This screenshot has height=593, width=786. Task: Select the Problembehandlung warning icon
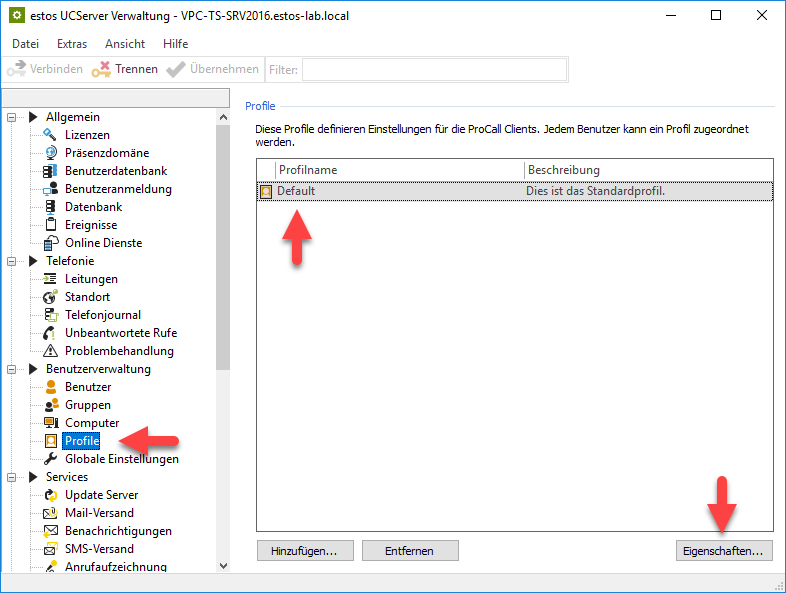coord(51,351)
